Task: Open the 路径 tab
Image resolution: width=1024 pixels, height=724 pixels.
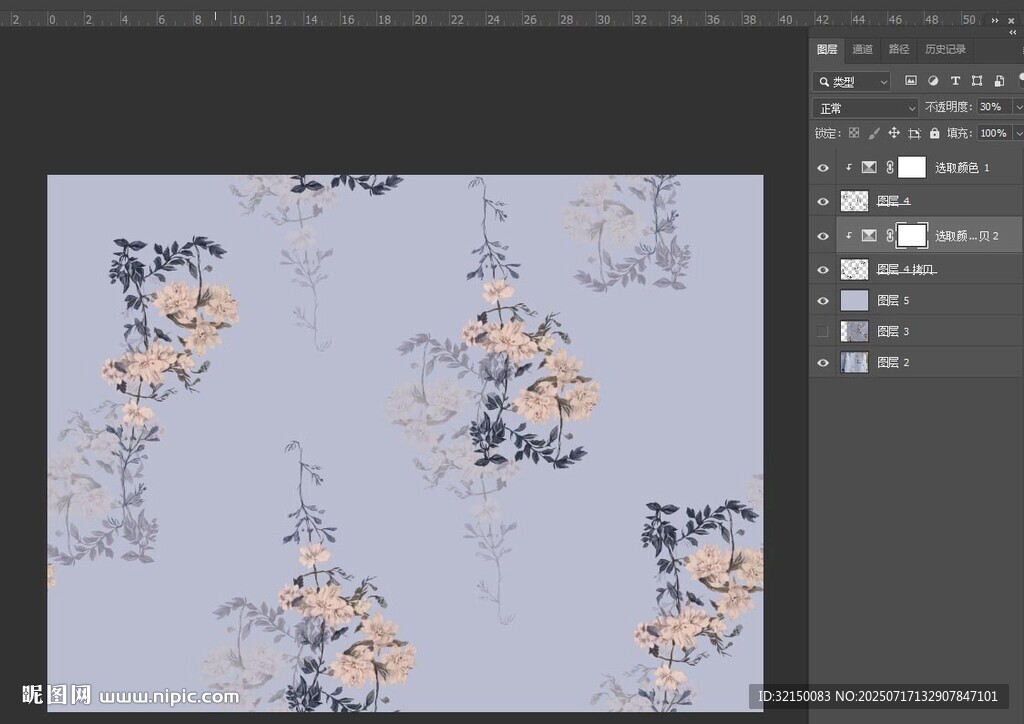Action: [x=899, y=49]
